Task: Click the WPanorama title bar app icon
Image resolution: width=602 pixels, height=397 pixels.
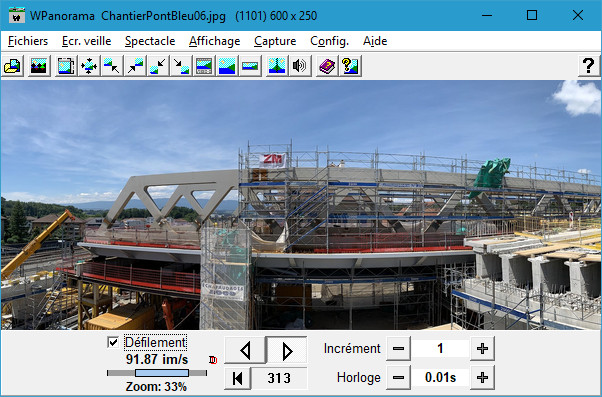Action: point(17,15)
